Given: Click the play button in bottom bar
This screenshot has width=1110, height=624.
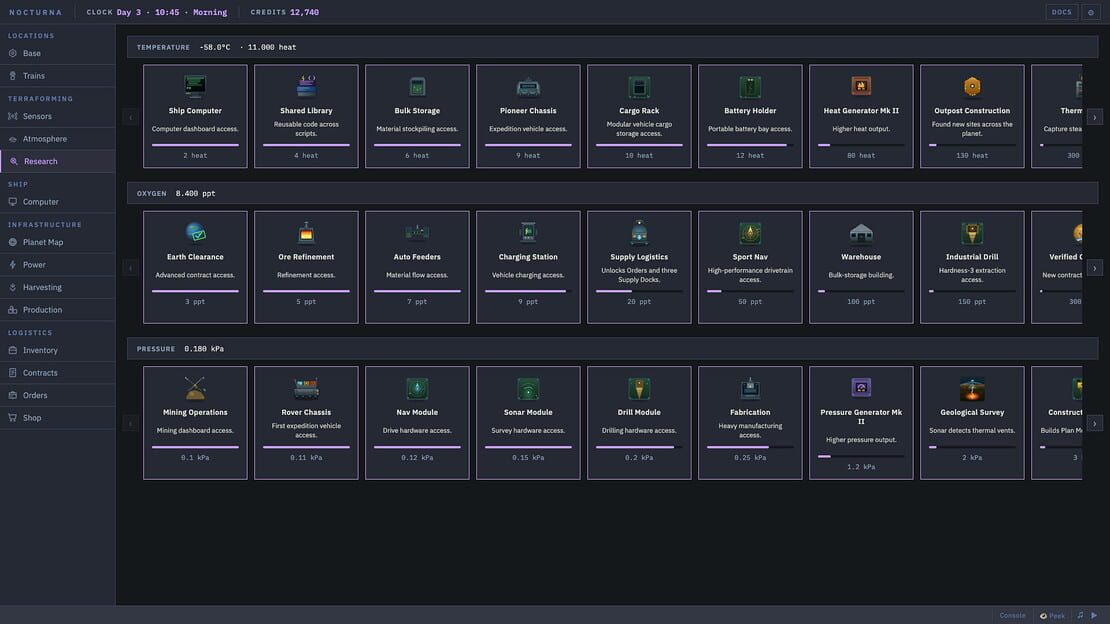Looking at the screenshot, I should (1094, 616).
